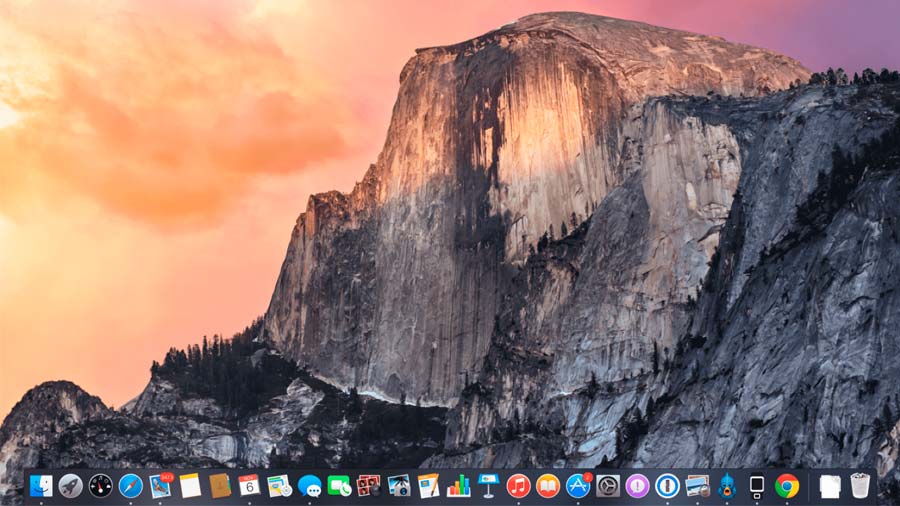Open Calendar showing date 6

tap(249, 486)
